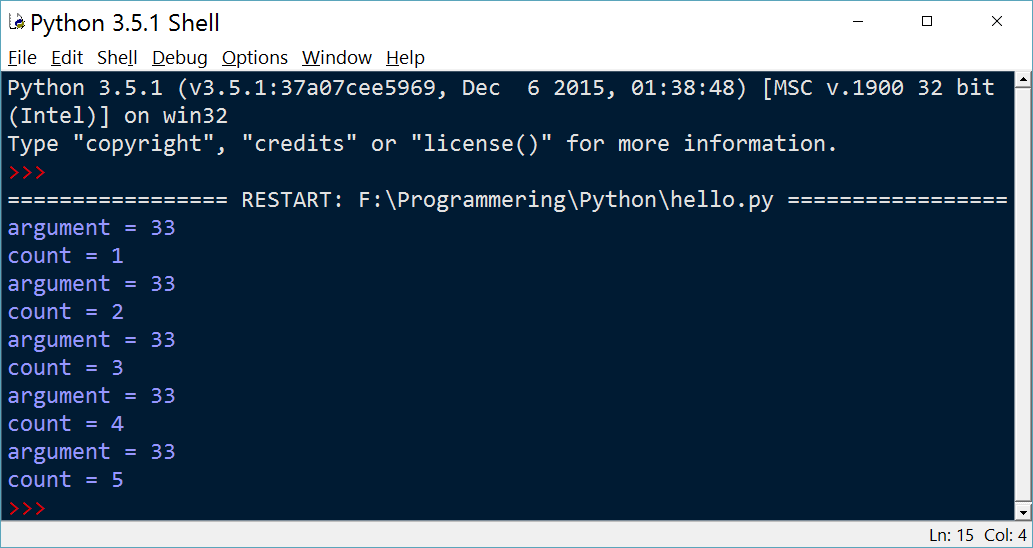Open the Edit menu
The width and height of the screenshot is (1033, 548).
pyautogui.click(x=67, y=58)
